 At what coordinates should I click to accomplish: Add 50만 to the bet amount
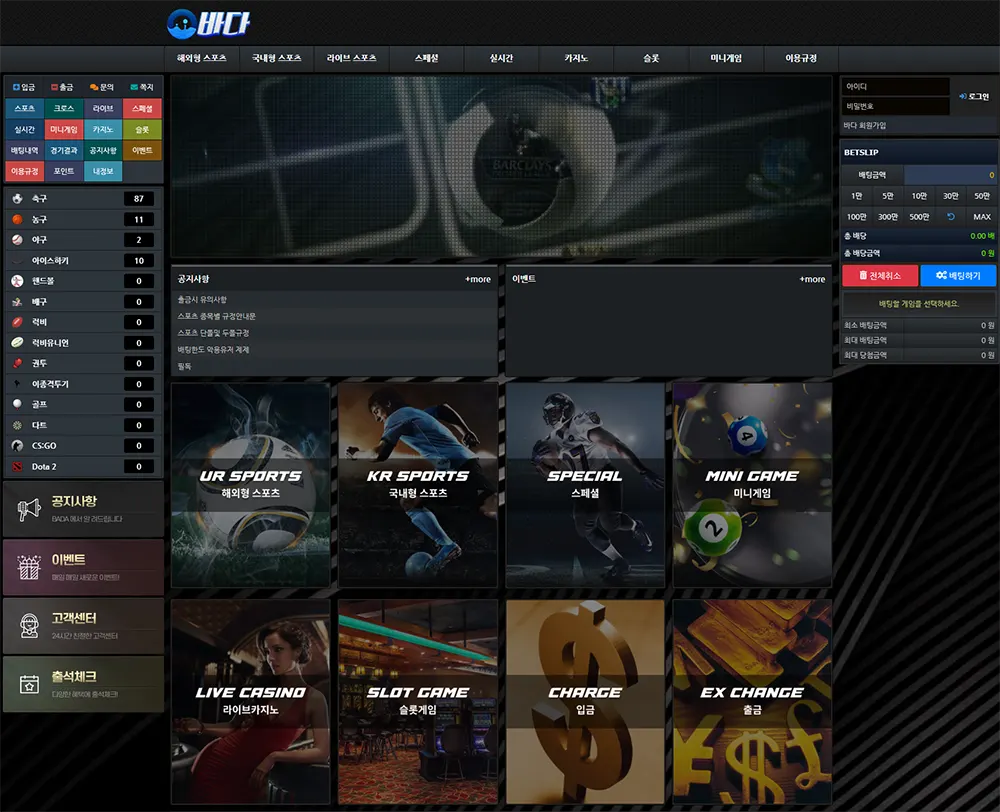pos(982,196)
